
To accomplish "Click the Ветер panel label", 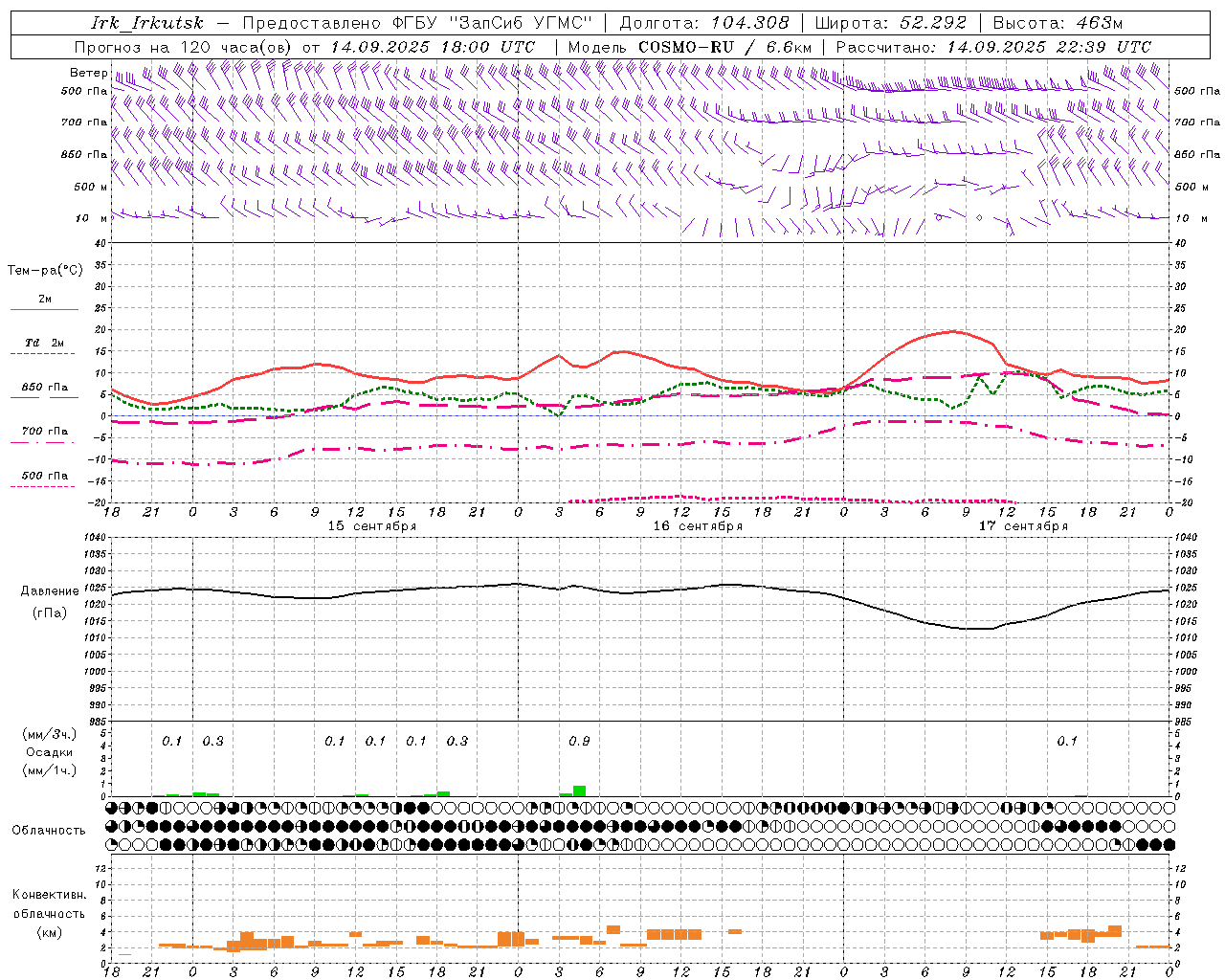I will click(x=89, y=73).
